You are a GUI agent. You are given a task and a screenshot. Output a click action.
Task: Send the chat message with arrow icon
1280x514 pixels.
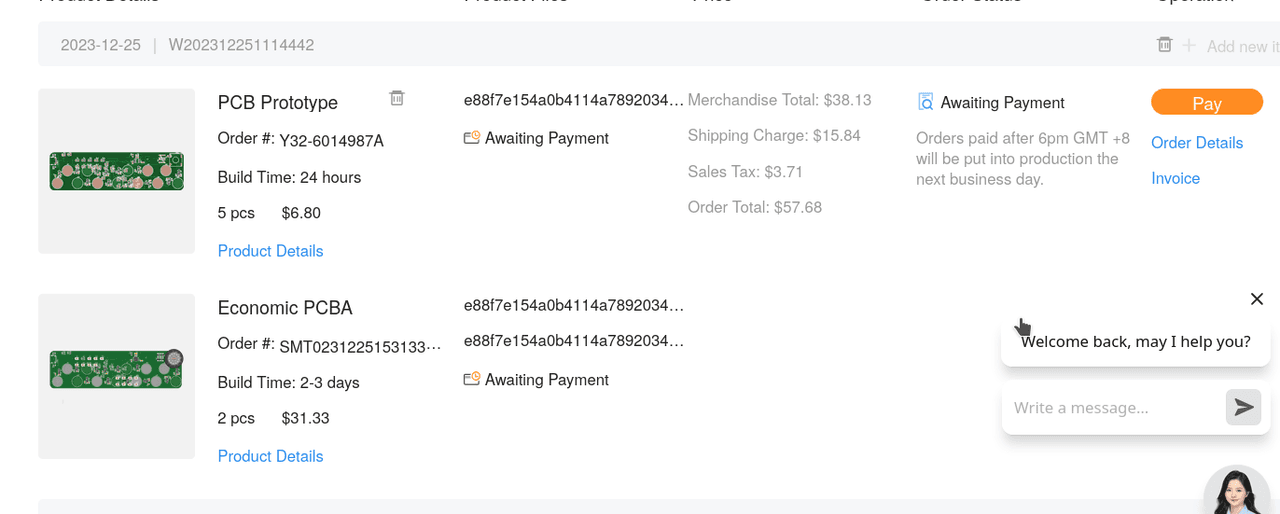[x=1243, y=407]
